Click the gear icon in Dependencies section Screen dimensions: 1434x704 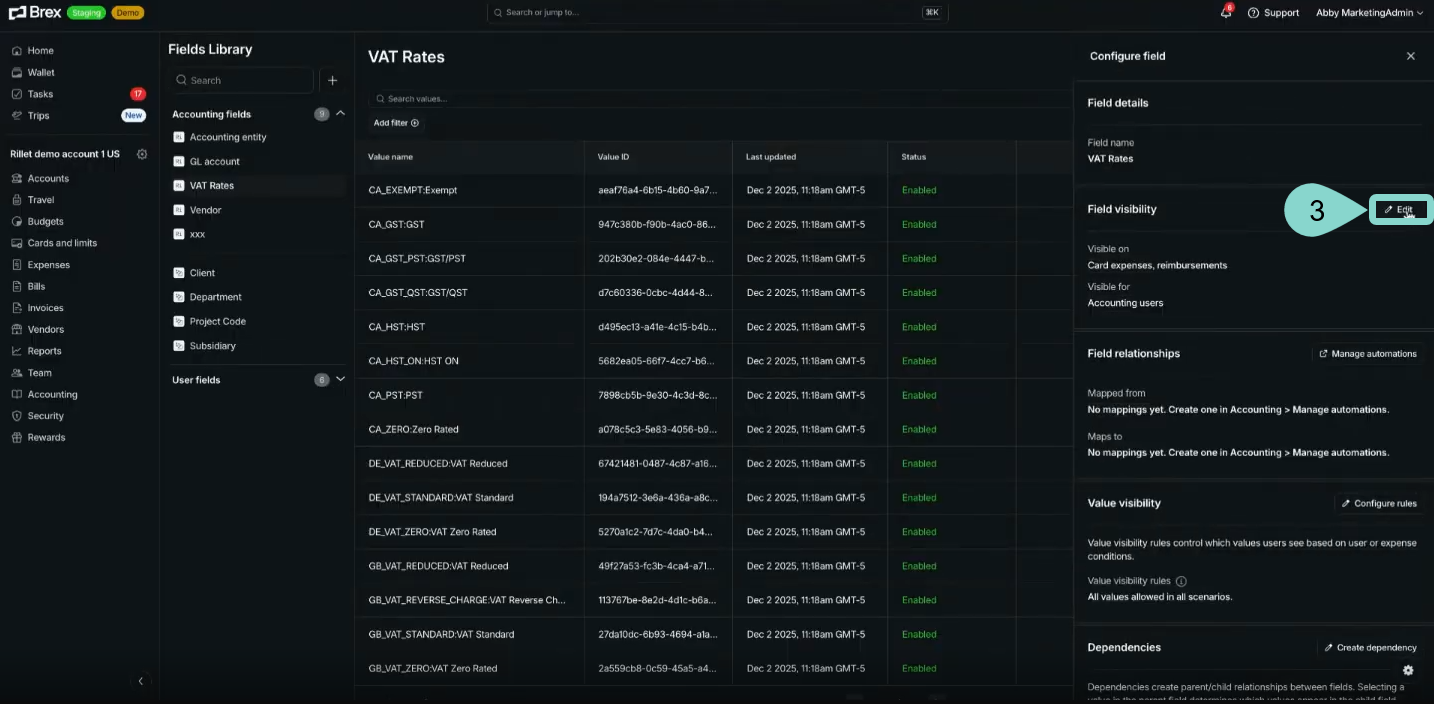tap(1408, 670)
